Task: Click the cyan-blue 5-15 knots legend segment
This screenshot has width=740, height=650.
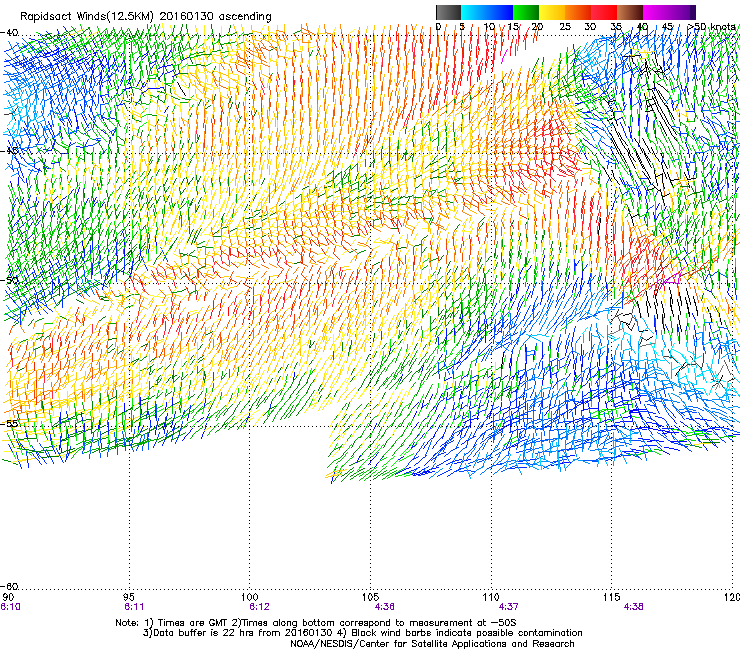Action: 487,12
